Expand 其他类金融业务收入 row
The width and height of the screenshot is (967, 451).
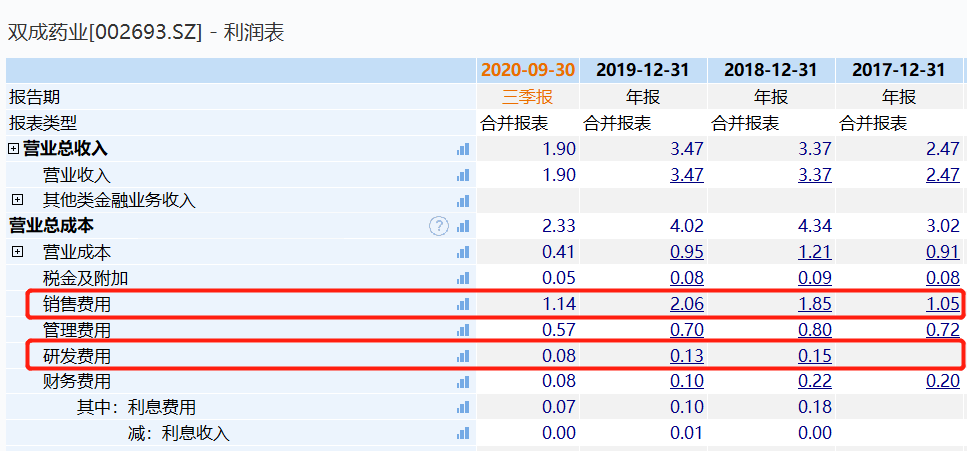pyautogui.click(x=17, y=200)
